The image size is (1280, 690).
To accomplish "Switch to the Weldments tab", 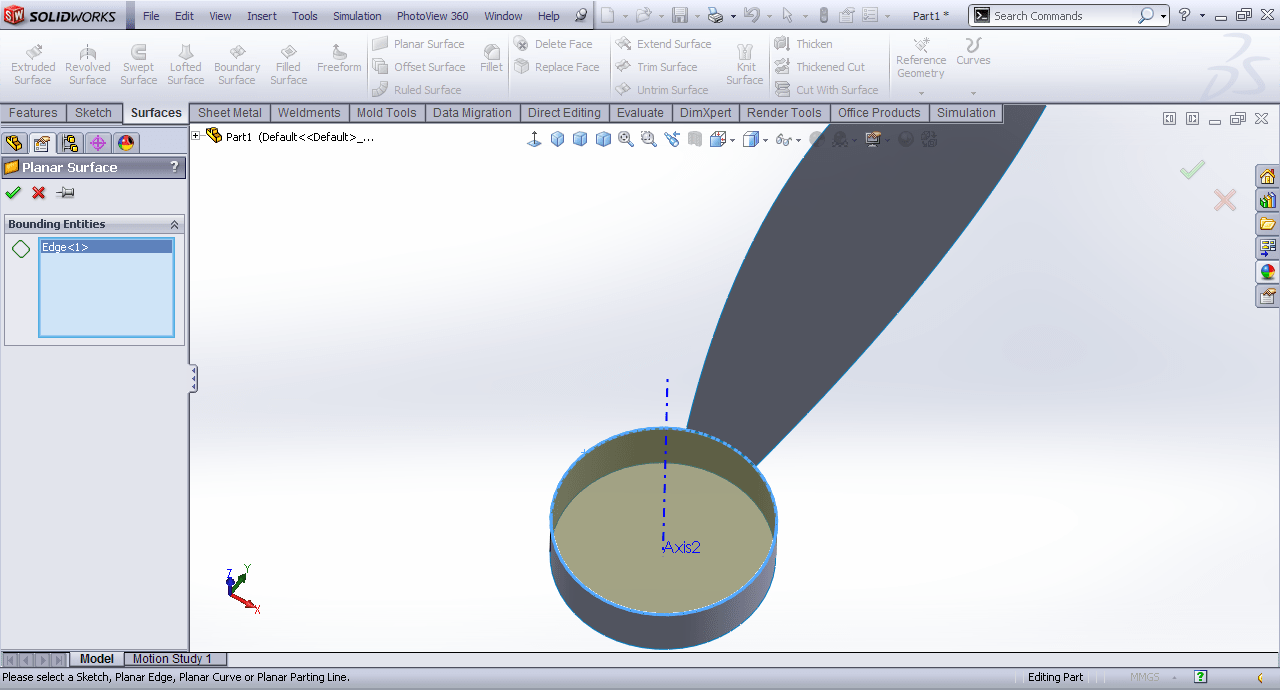I will pyautogui.click(x=309, y=113).
